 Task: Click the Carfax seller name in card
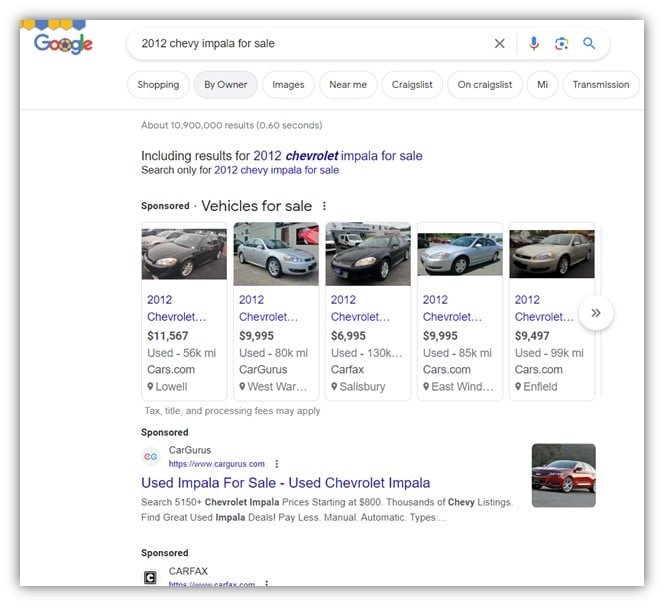[x=347, y=370]
